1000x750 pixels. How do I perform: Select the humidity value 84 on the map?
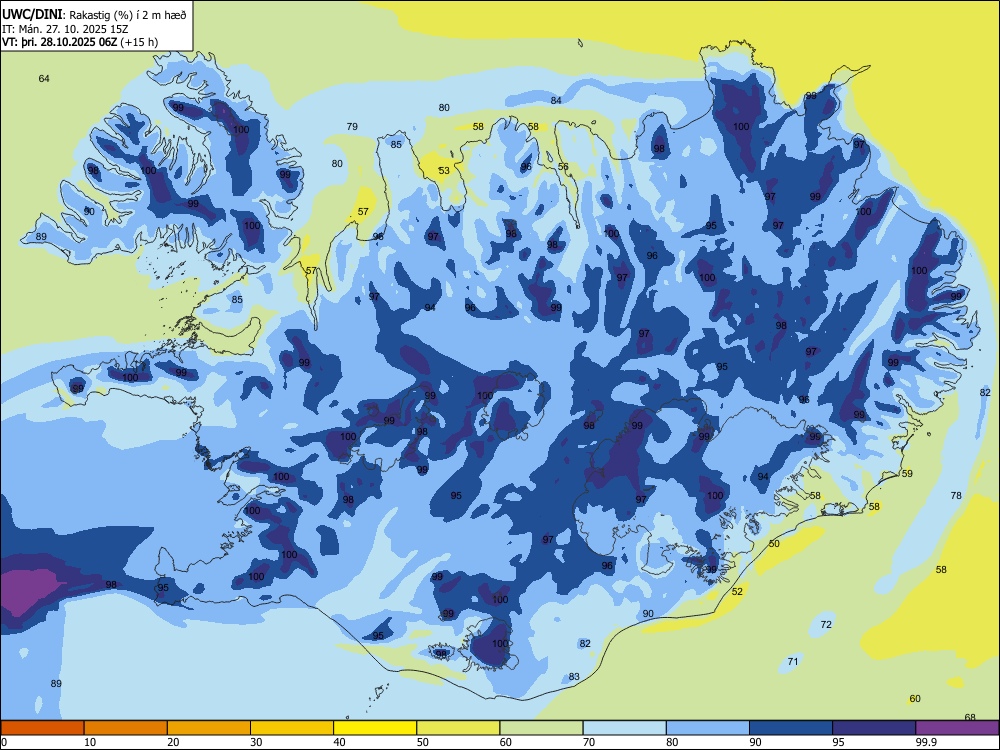point(556,100)
